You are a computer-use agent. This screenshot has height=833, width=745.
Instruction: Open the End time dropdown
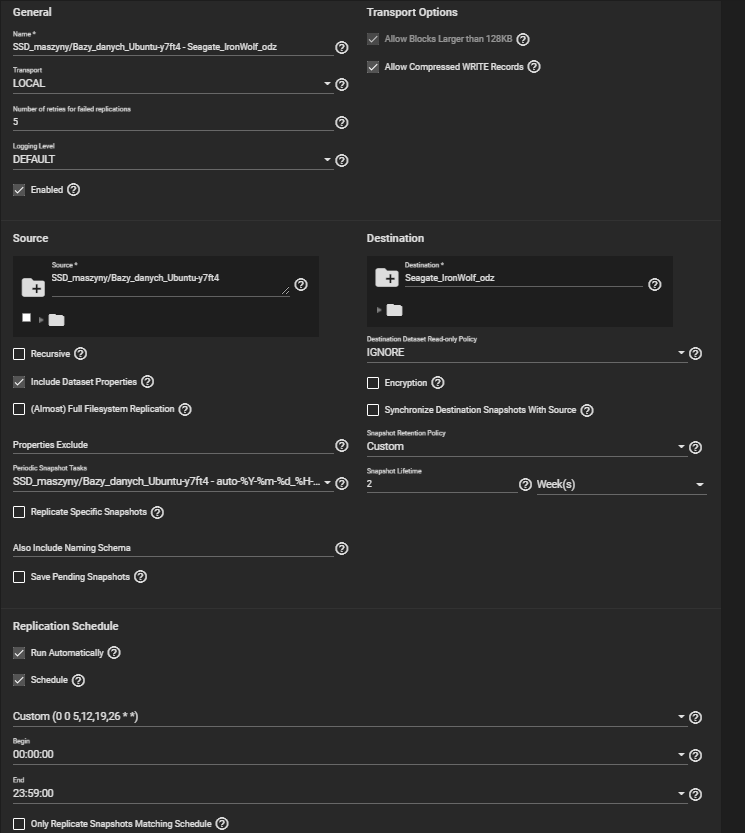pyautogui.click(x=350, y=793)
